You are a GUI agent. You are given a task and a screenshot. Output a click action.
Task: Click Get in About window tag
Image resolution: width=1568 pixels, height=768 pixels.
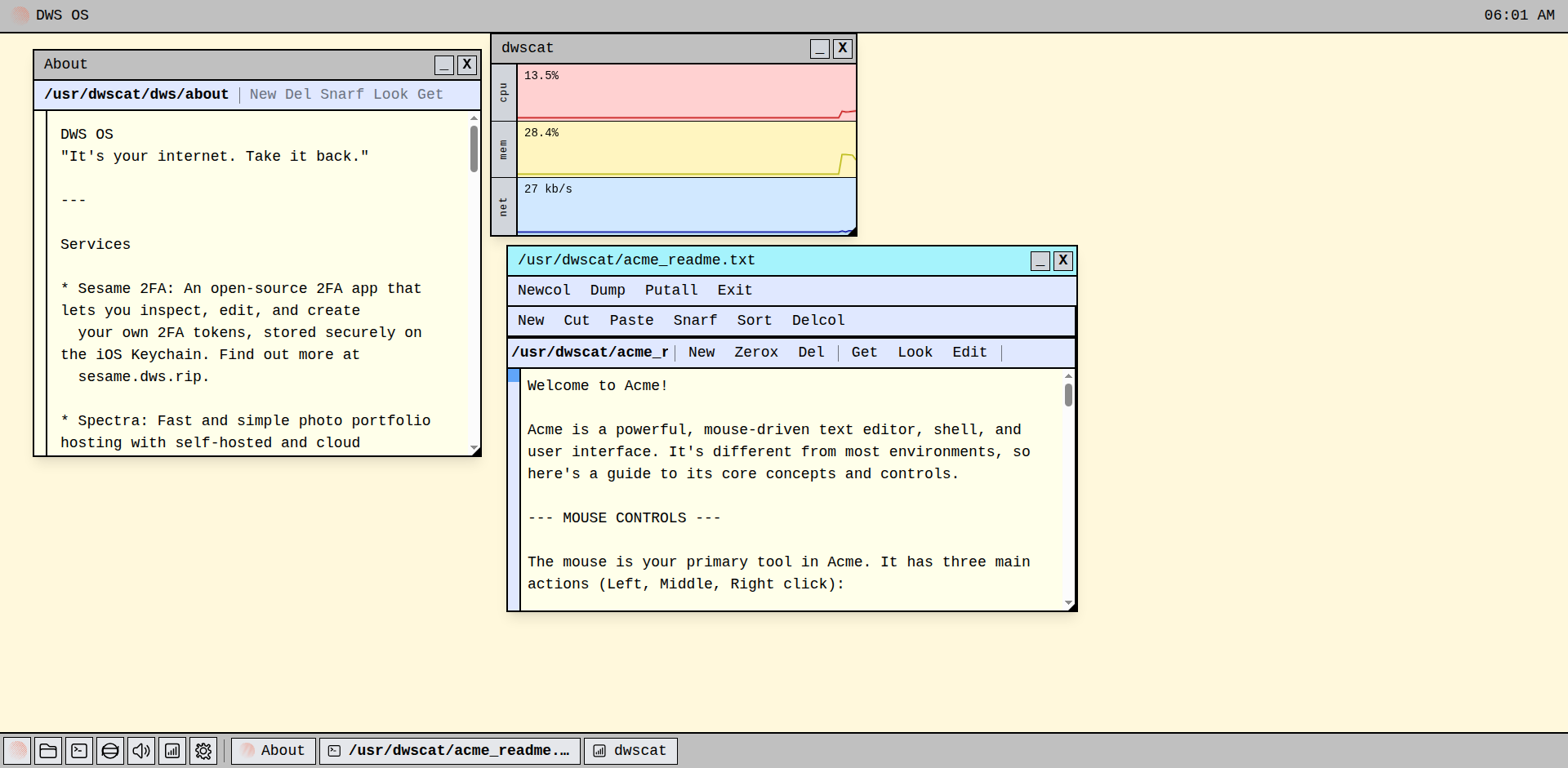click(430, 95)
